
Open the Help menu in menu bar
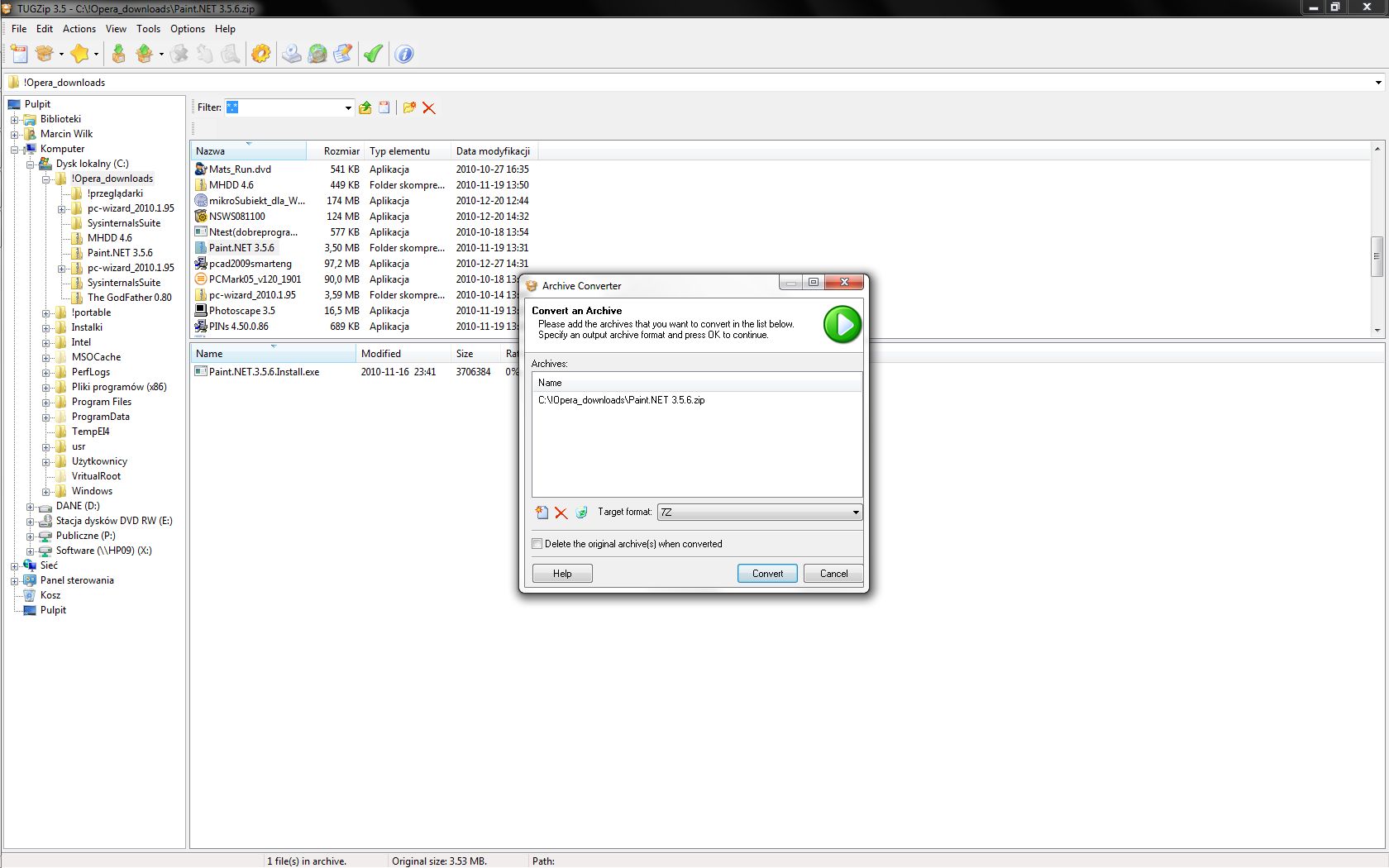[225, 29]
